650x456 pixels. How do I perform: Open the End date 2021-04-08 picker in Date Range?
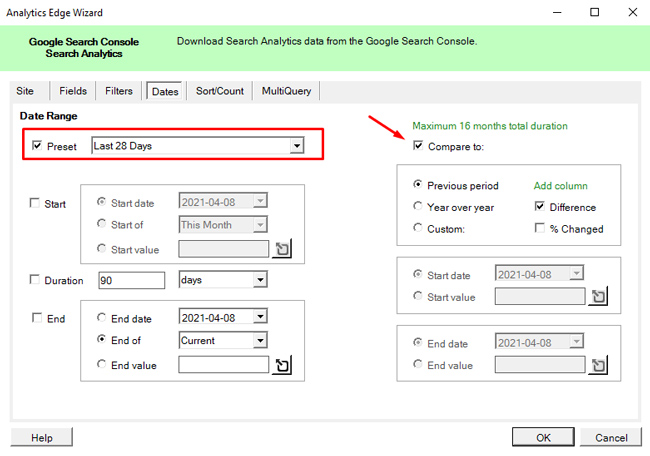click(x=260, y=317)
